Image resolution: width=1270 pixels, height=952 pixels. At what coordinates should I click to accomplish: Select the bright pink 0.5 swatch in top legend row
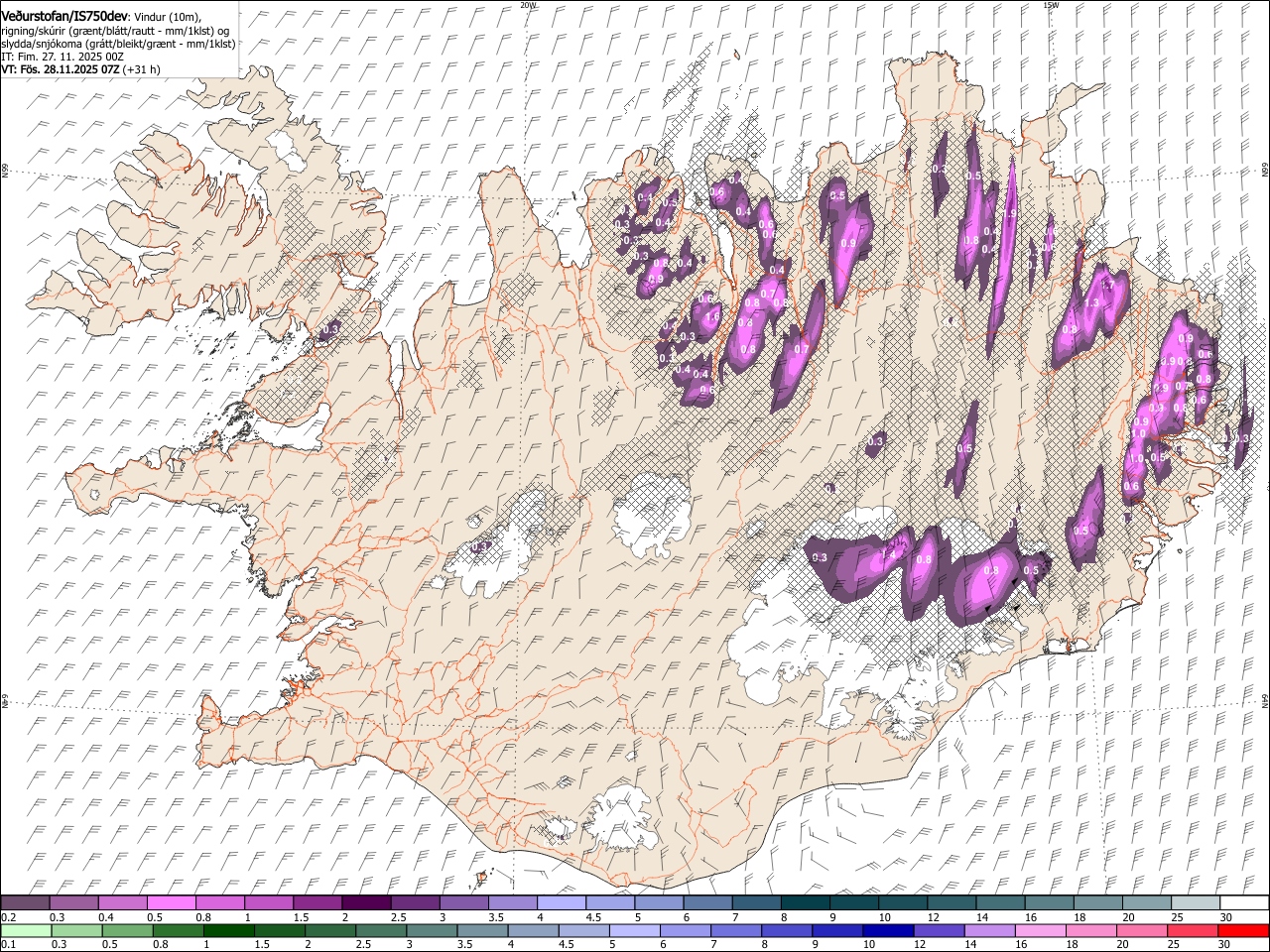[172, 903]
